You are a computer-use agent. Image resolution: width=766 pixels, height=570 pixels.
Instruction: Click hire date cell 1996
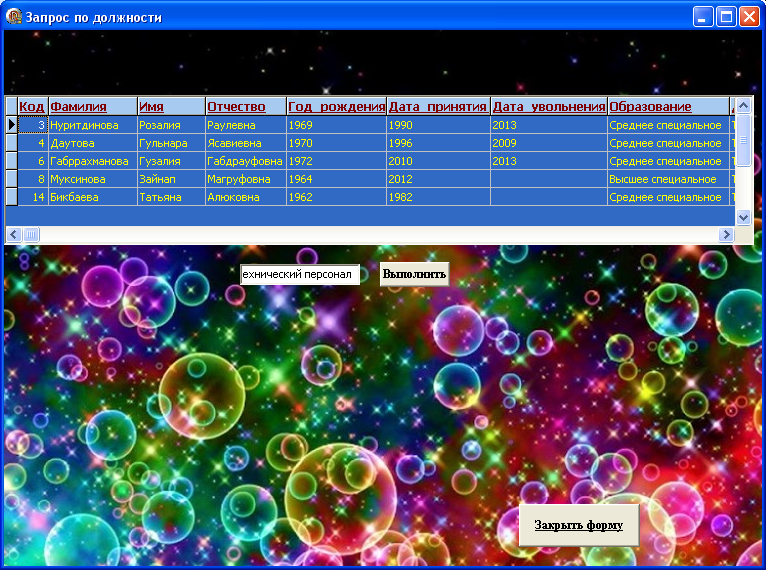point(439,143)
